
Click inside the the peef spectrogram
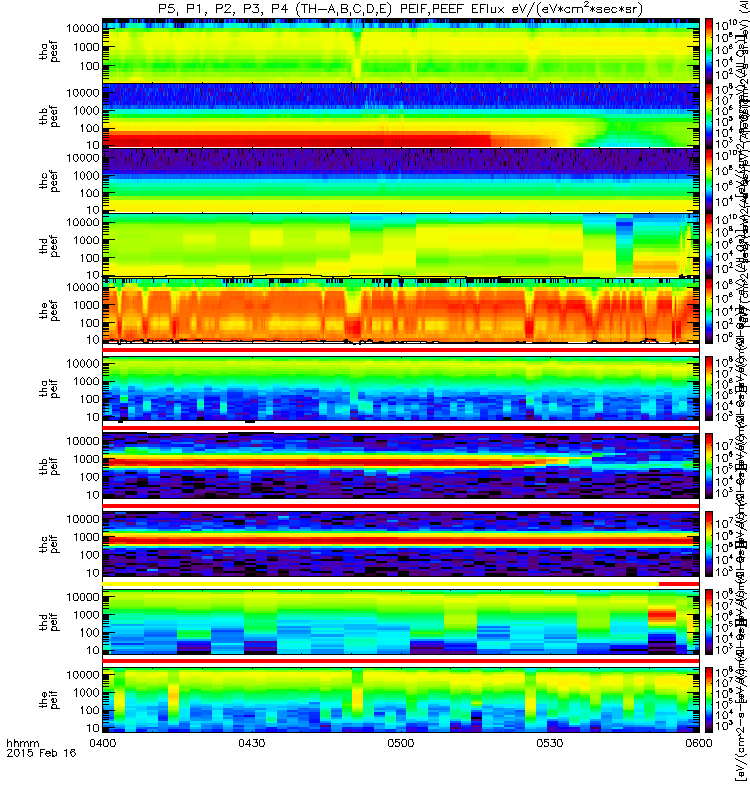tap(401, 310)
